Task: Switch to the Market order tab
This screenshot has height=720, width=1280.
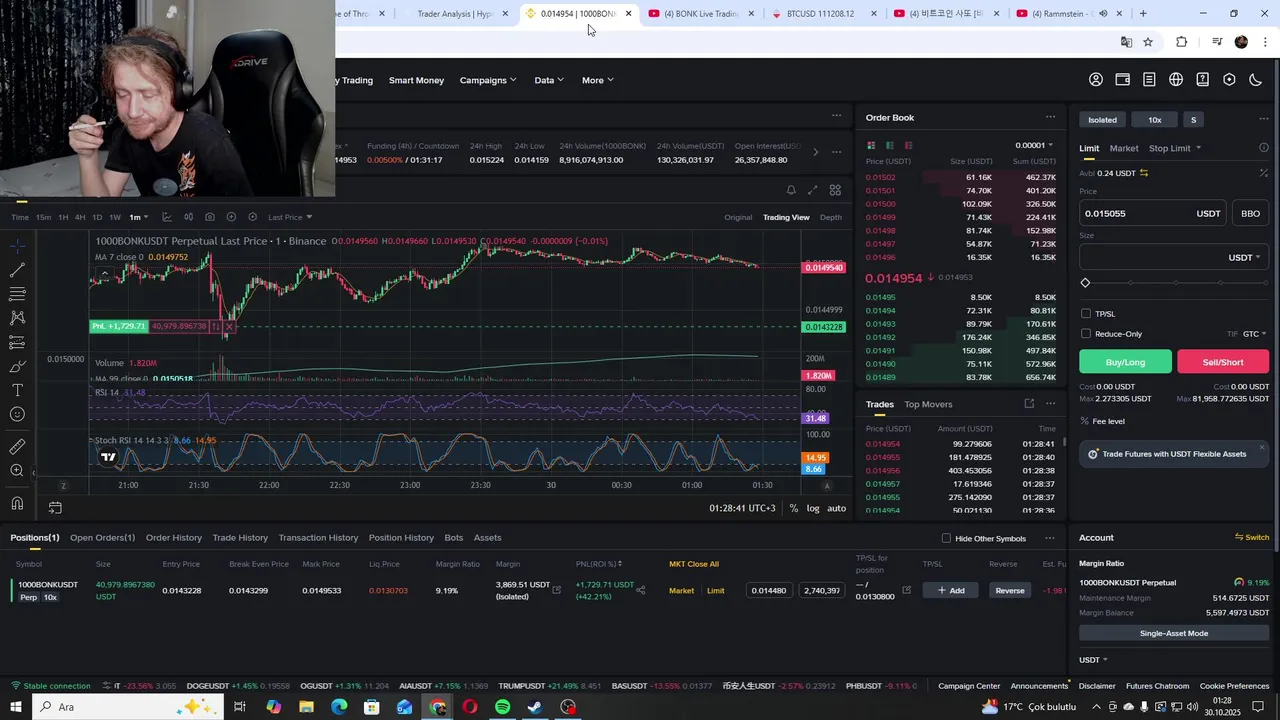Action: 1123,148
